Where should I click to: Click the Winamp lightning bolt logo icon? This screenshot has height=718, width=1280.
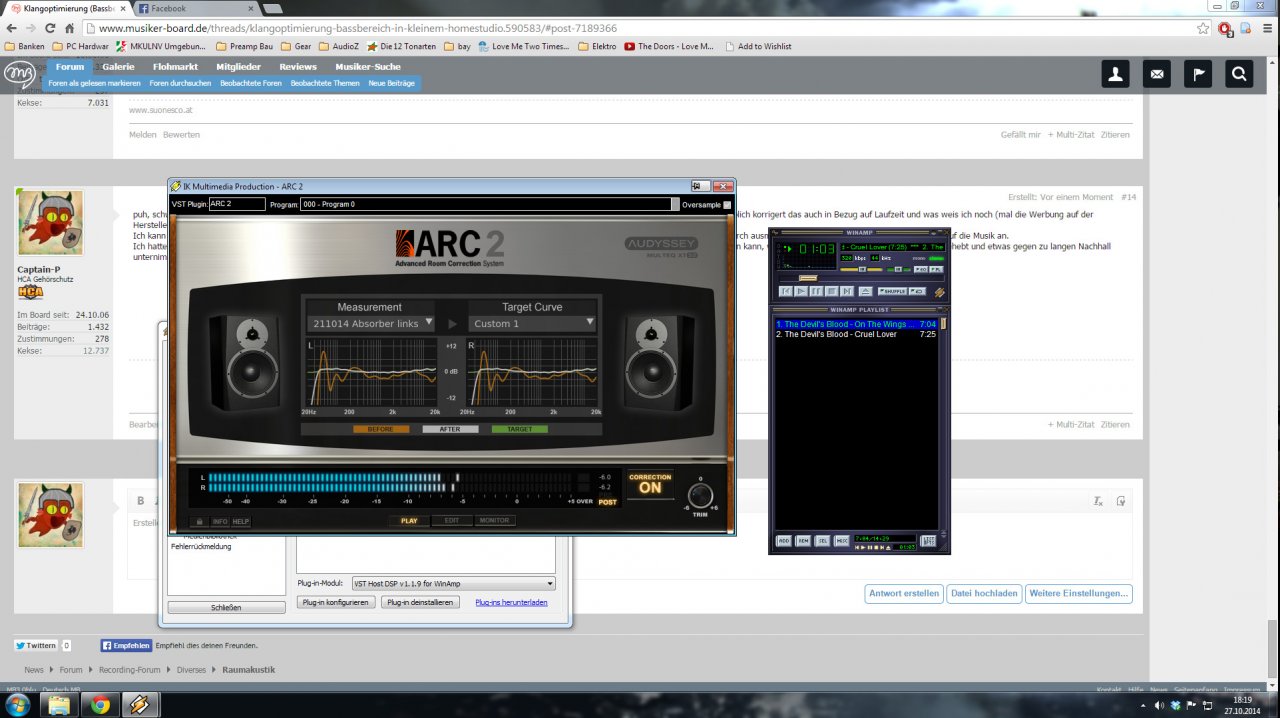pos(940,293)
